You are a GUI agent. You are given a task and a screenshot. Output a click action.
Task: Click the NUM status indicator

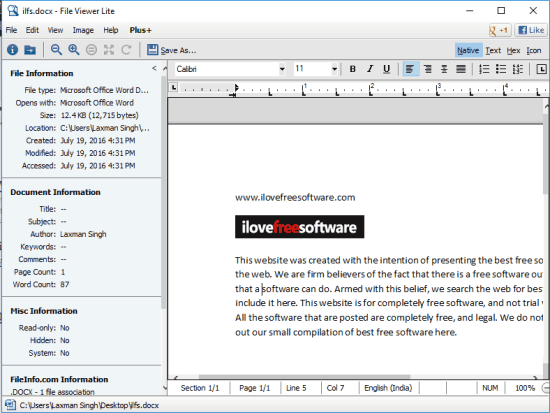[490, 388]
